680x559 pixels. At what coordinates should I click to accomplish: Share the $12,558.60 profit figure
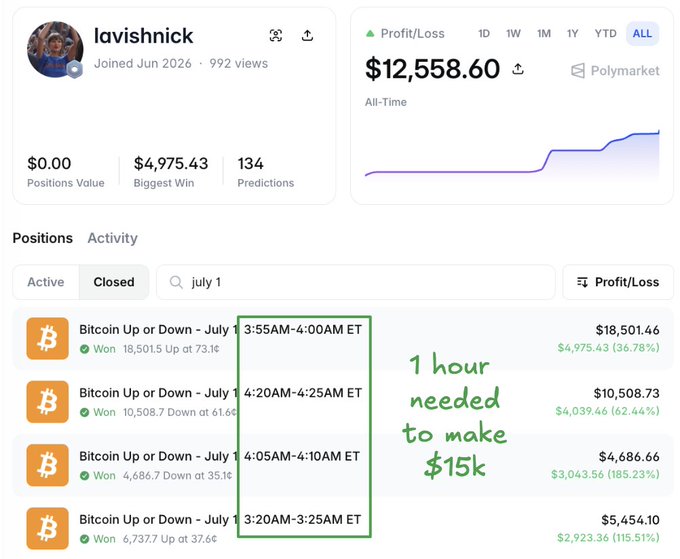pos(518,69)
